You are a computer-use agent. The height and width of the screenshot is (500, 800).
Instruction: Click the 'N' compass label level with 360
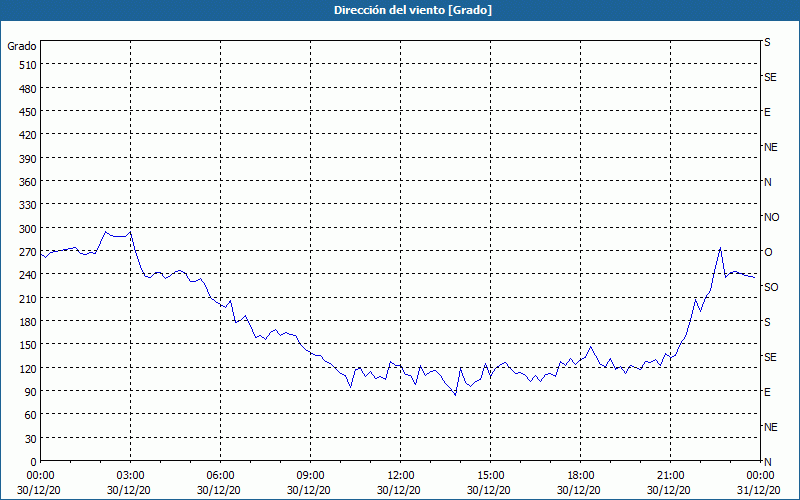click(x=767, y=182)
